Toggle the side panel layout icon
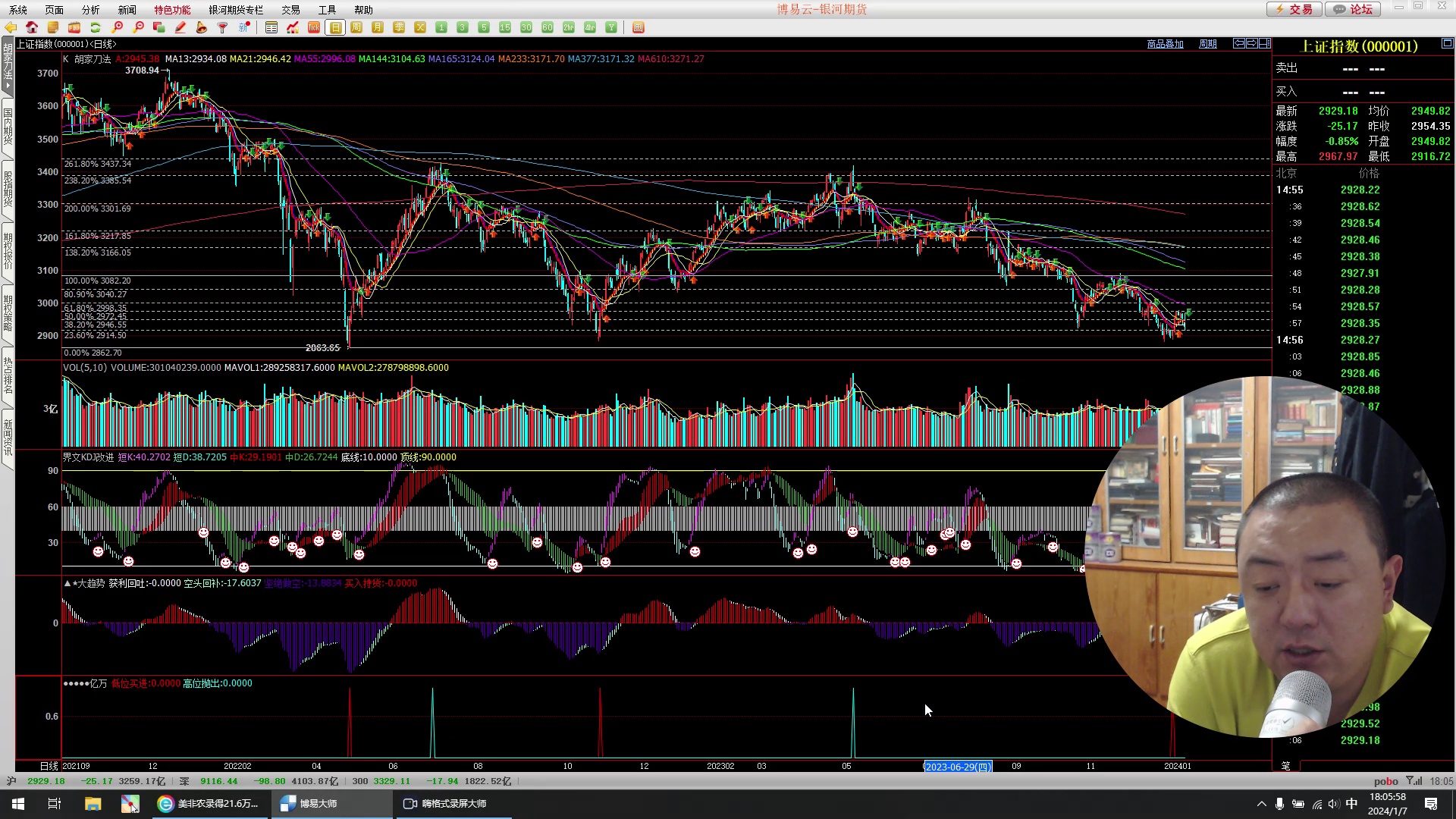This screenshot has height=819, width=1456. click(1265, 43)
